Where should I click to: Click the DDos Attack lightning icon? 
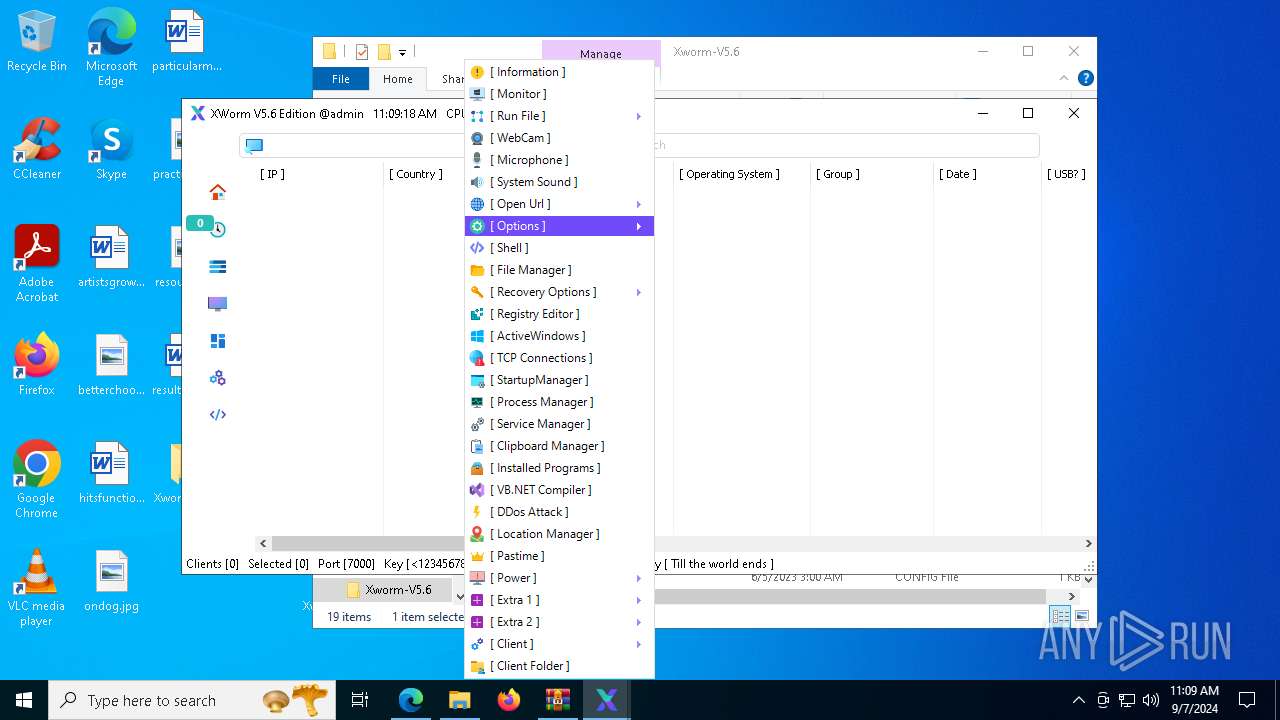click(x=477, y=512)
